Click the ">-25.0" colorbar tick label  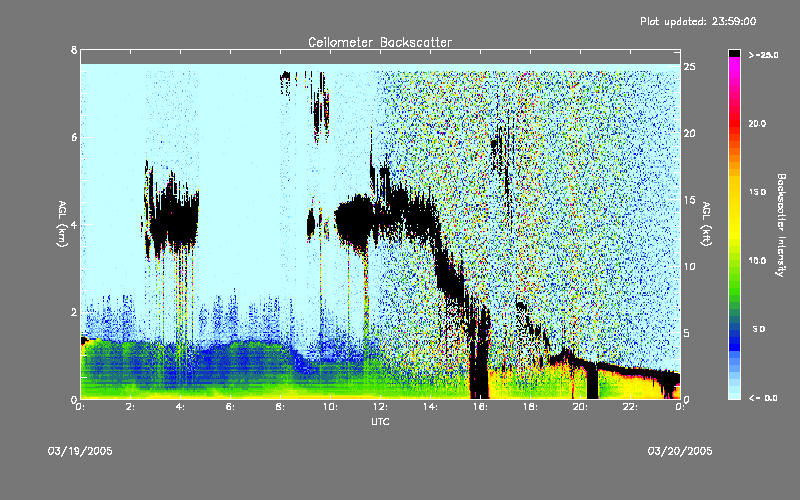[x=763, y=55]
